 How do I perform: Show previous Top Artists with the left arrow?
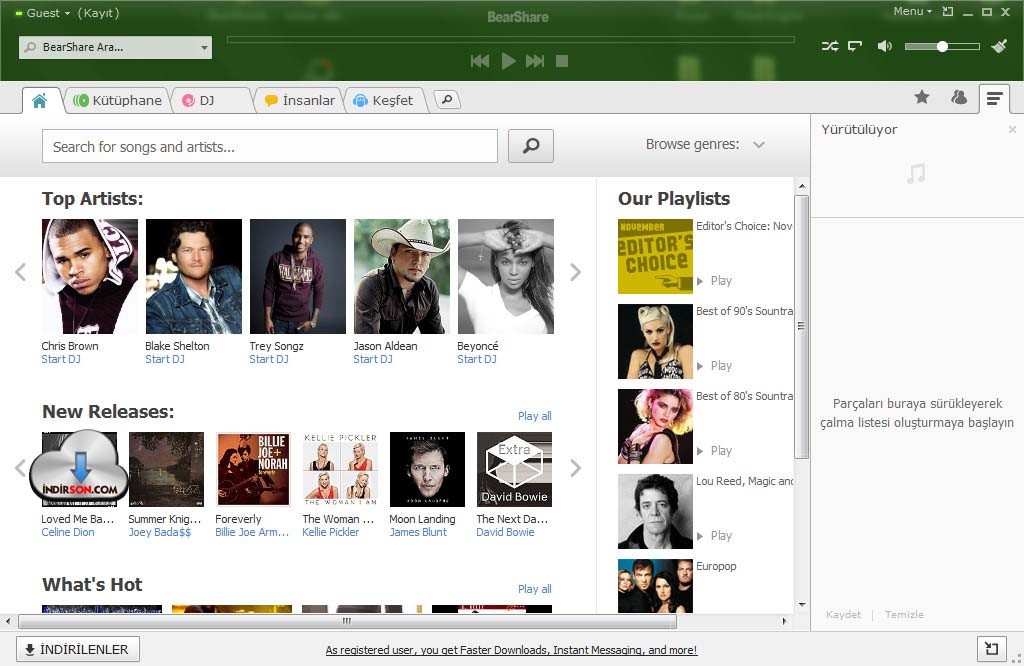20,272
